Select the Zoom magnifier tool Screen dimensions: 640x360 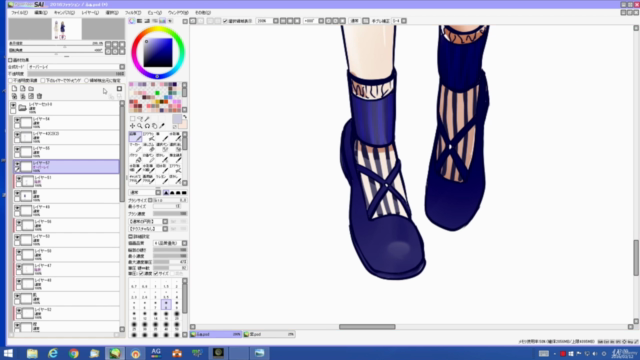click(140, 126)
